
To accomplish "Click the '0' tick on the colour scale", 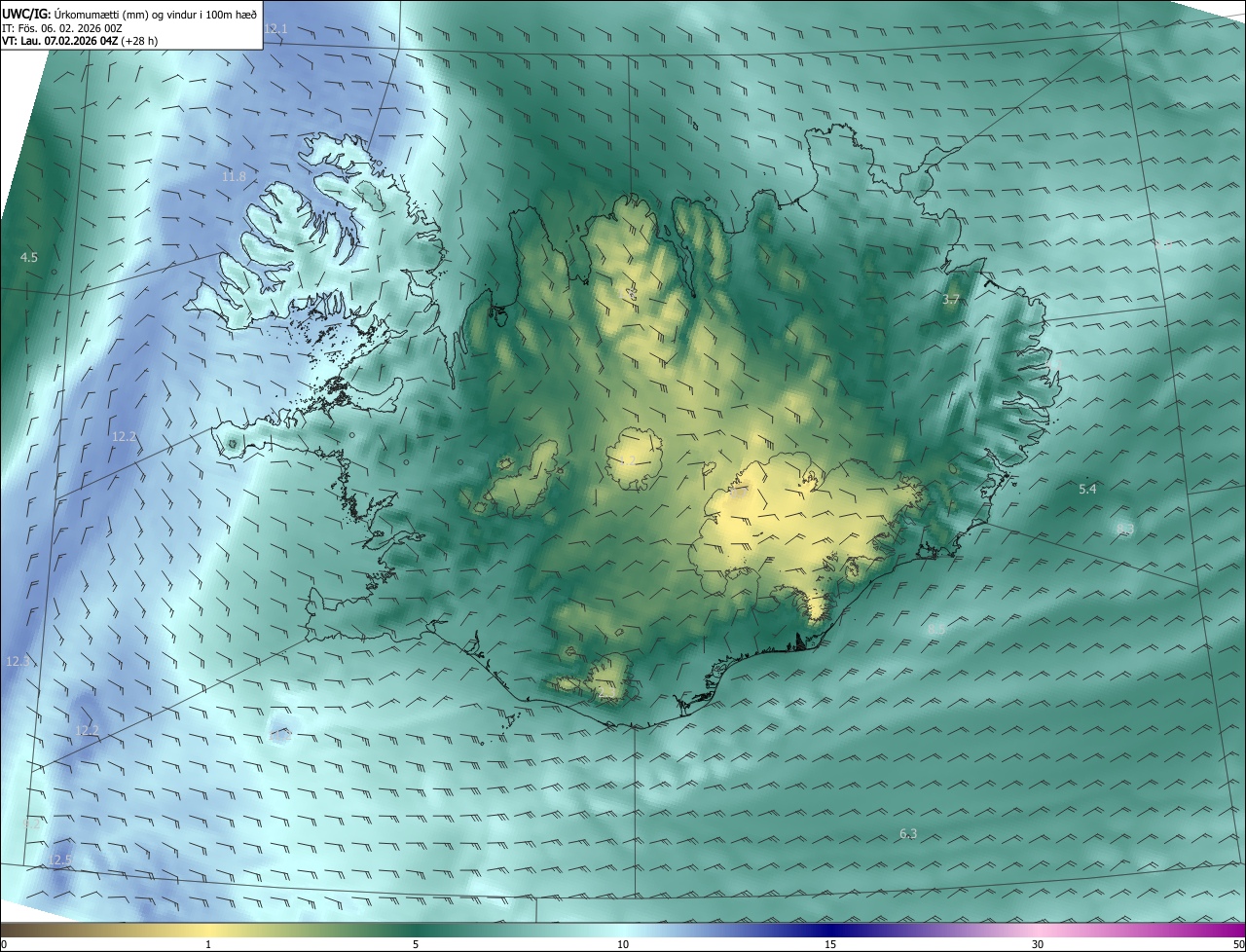I will click(4, 944).
